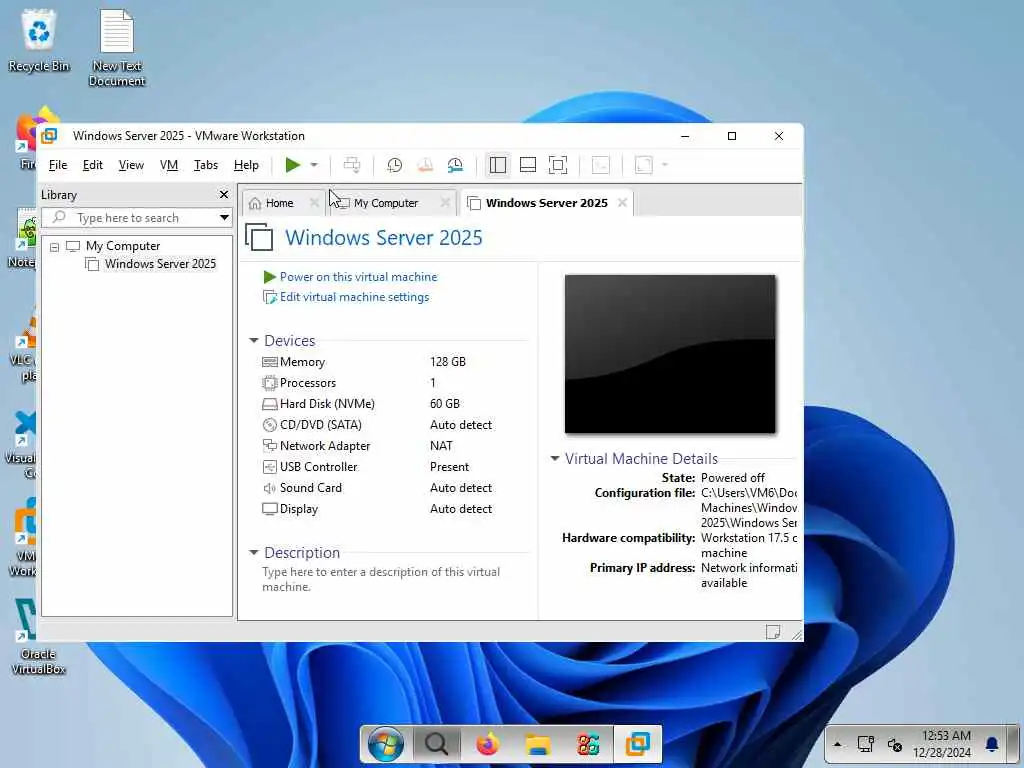
Task: Open the View menu
Action: coord(131,165)
